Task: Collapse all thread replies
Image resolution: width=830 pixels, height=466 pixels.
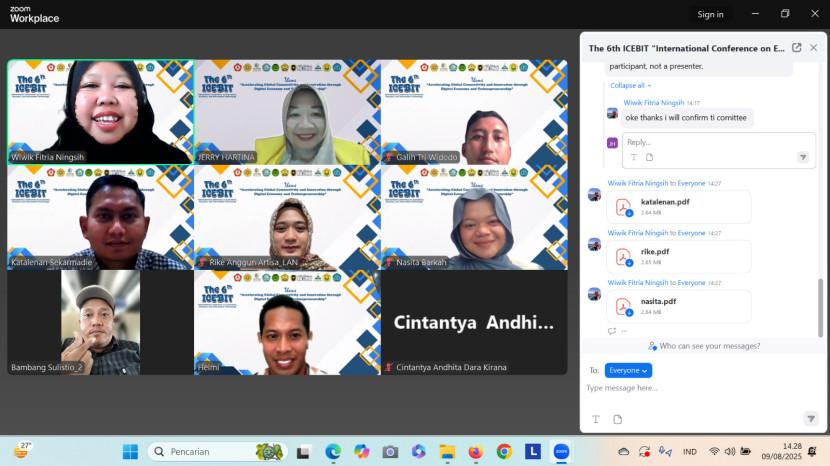Action: [630, 85]
